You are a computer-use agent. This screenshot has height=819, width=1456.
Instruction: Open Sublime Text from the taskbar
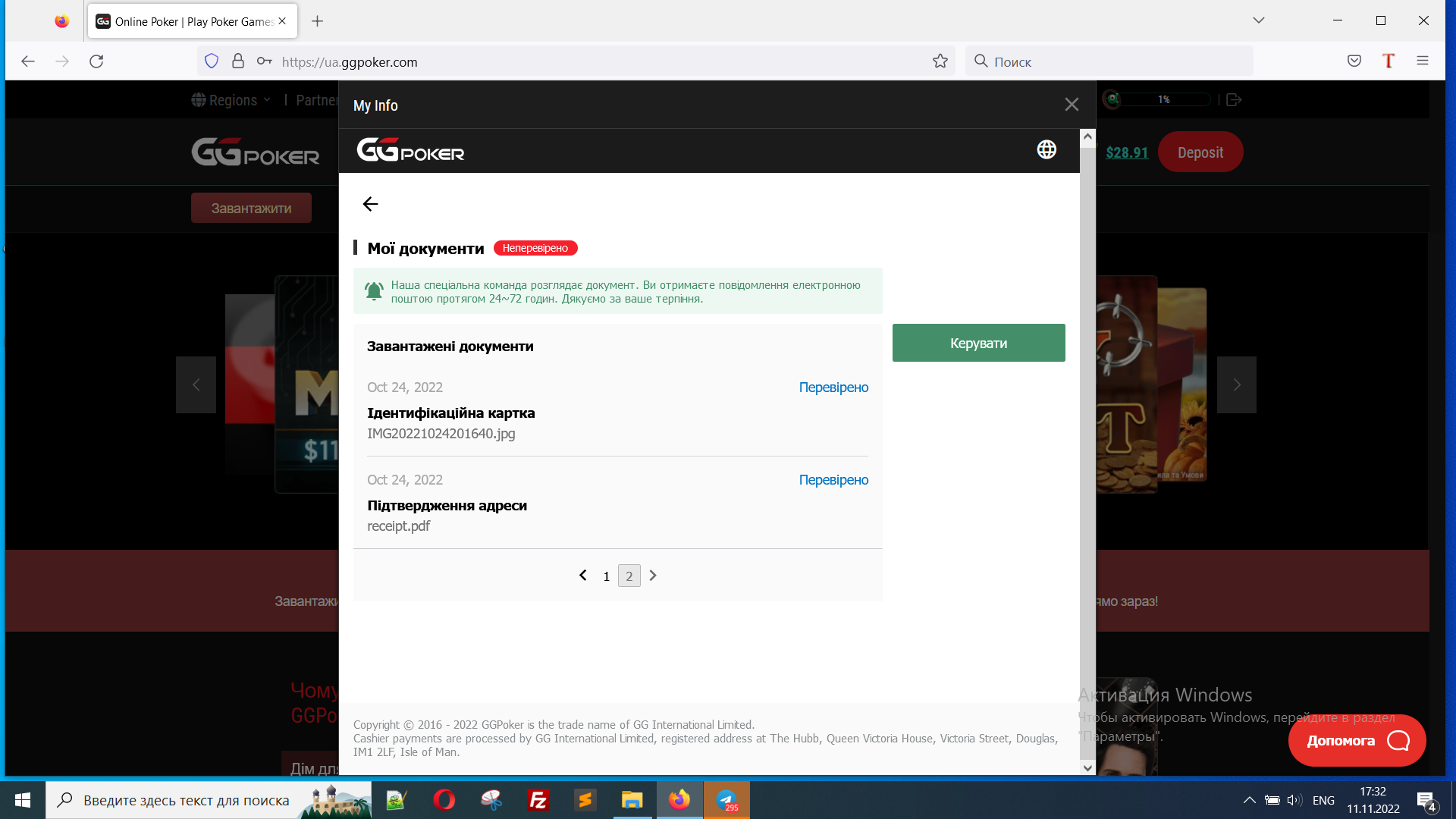point(585,800)
